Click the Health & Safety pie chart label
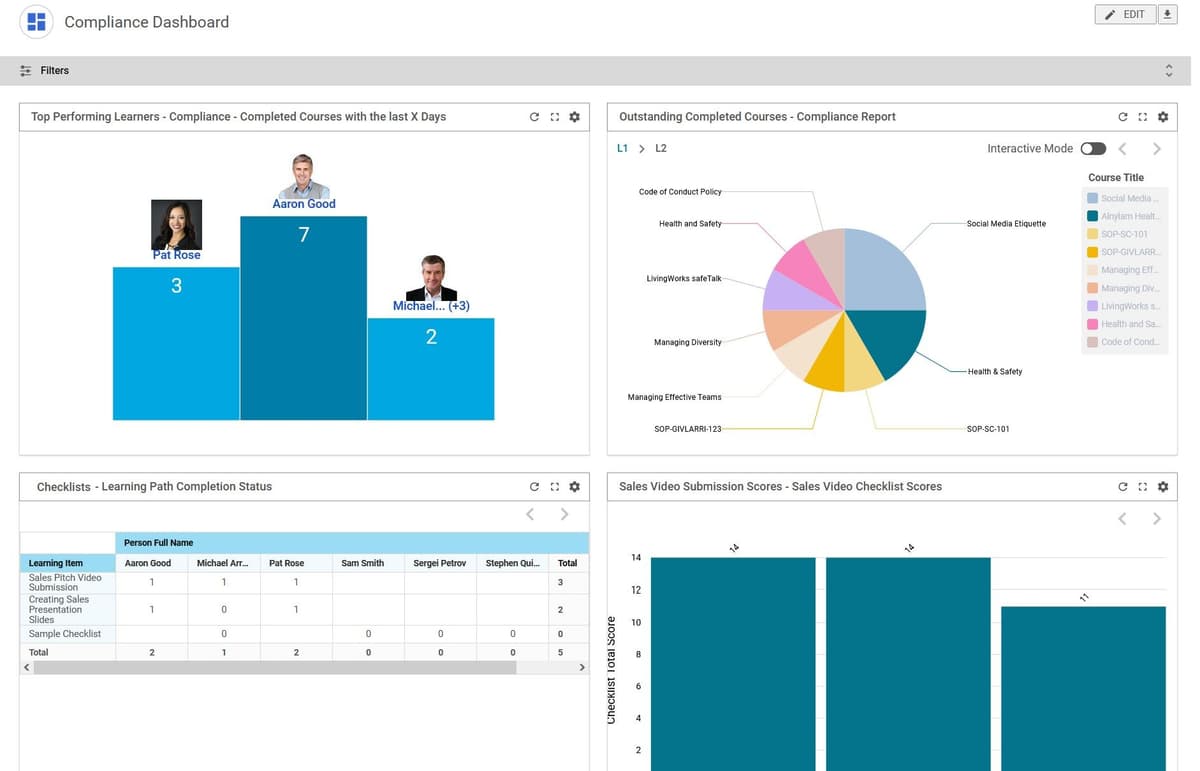This screenshot has width=1200, height=771. click(995, 371)
